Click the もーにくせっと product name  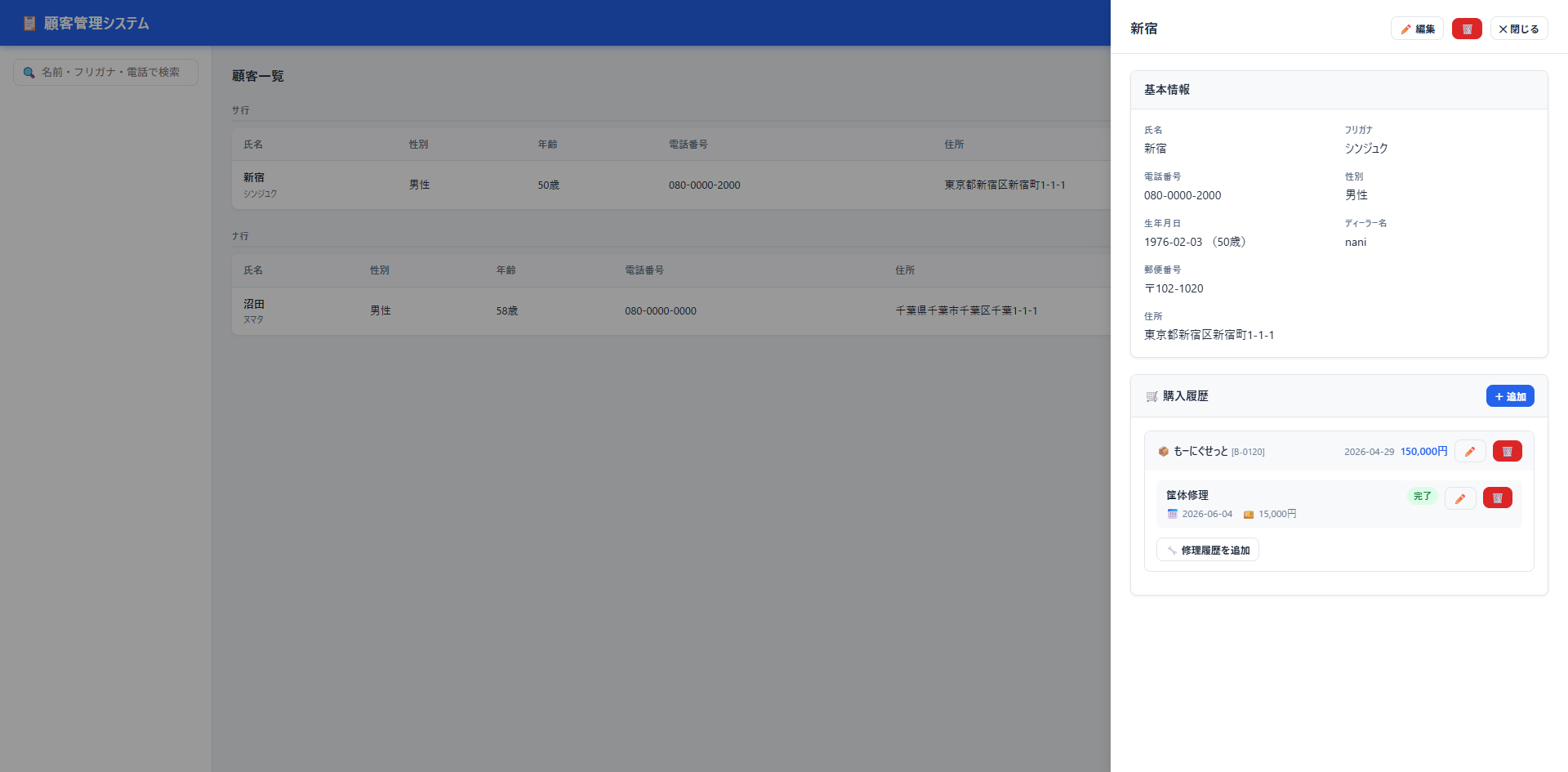(x=1200, y=451)
